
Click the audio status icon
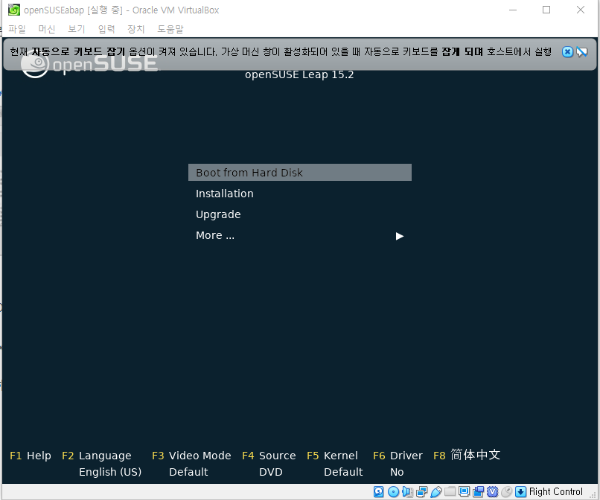407,492
